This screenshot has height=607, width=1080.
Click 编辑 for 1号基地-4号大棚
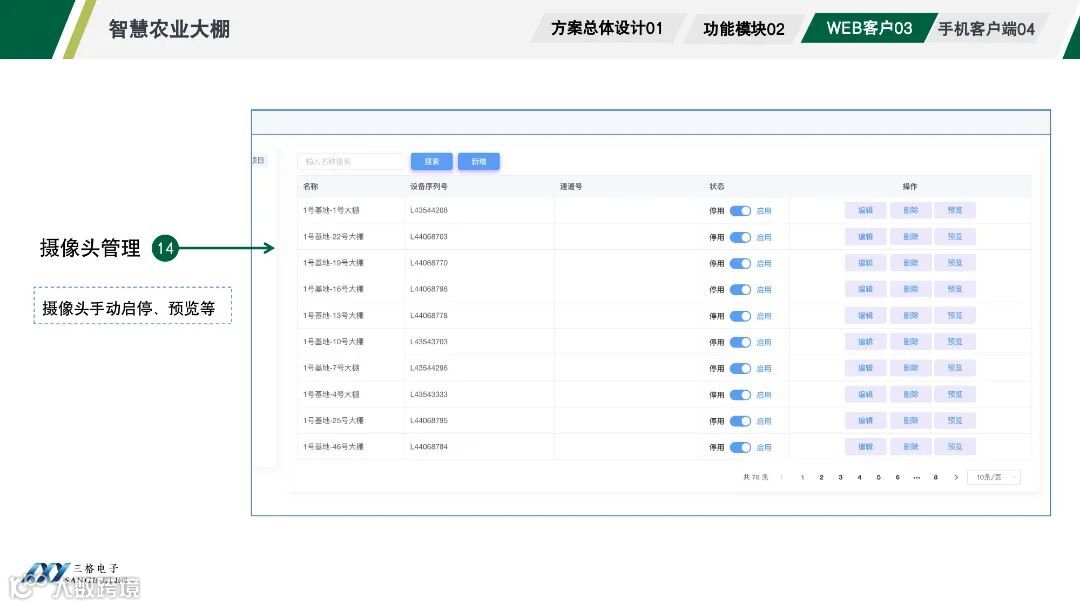pyautogui.click(x=866, y=394)
